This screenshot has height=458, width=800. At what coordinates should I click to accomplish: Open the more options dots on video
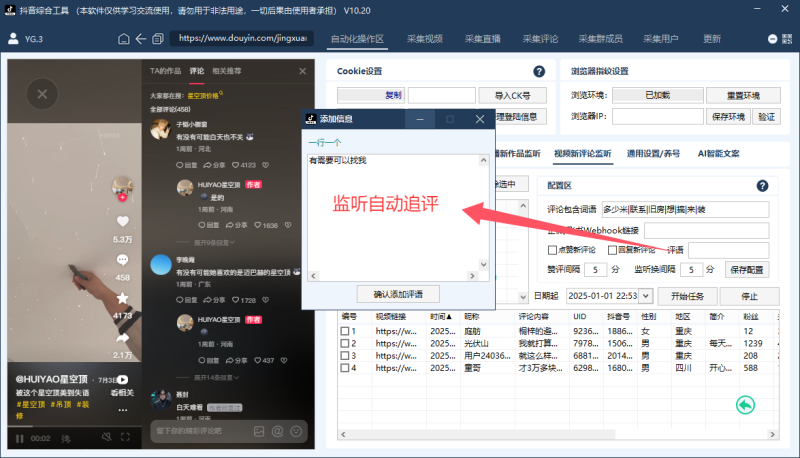(122, 410)
